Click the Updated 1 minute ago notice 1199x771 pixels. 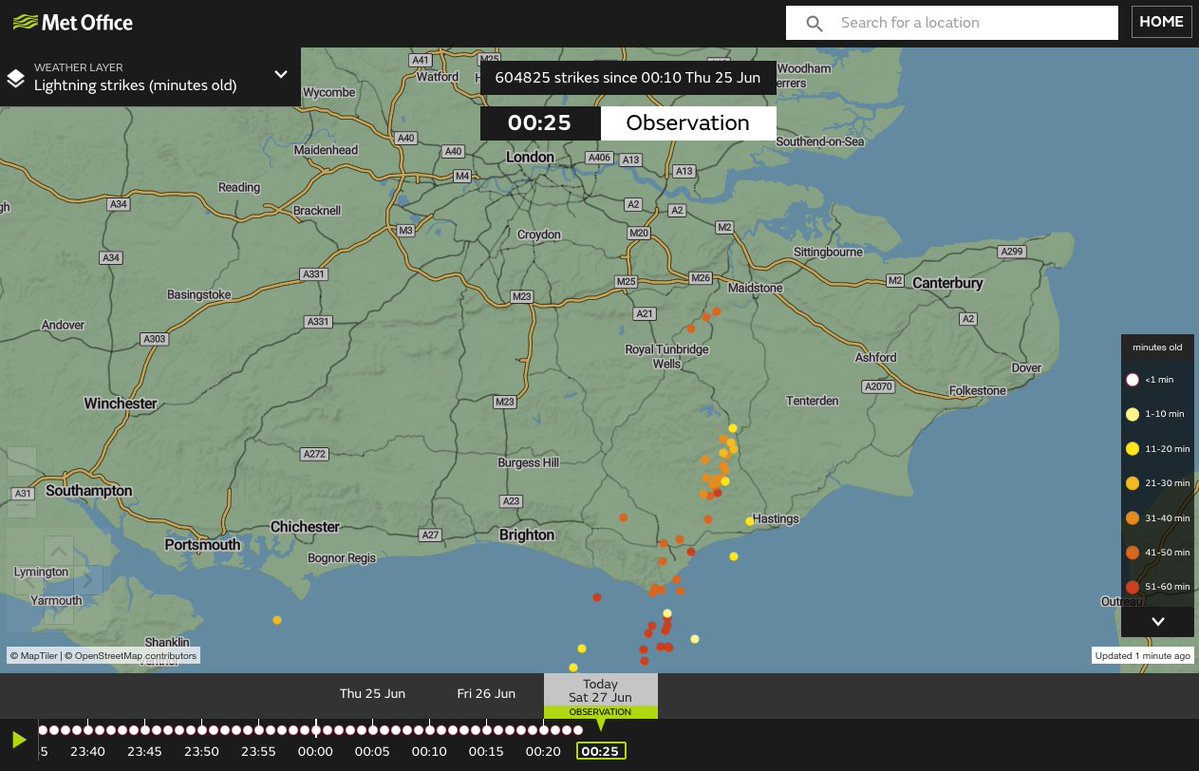(x=1142, y=656)
